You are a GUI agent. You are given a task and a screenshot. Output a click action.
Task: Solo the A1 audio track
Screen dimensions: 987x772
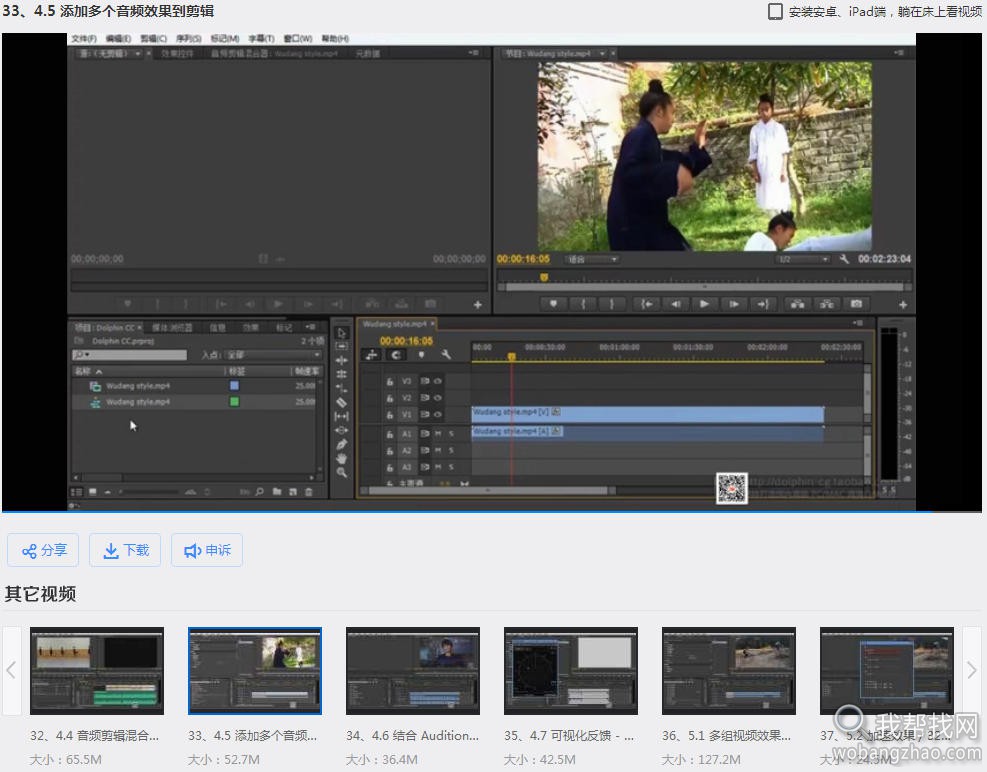[x=451, y=434]
